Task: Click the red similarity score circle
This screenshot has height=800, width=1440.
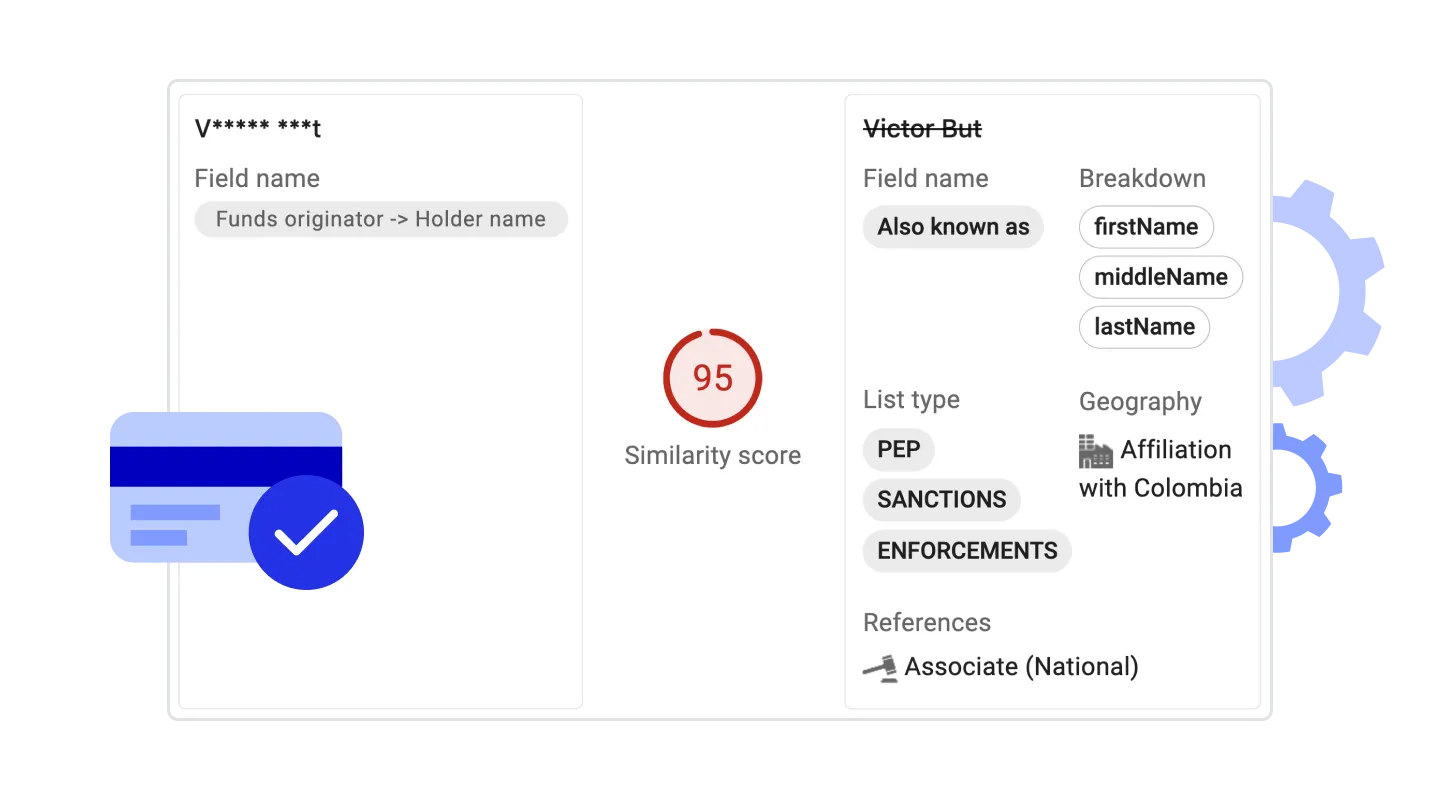Action: click(x=713, y=378)
